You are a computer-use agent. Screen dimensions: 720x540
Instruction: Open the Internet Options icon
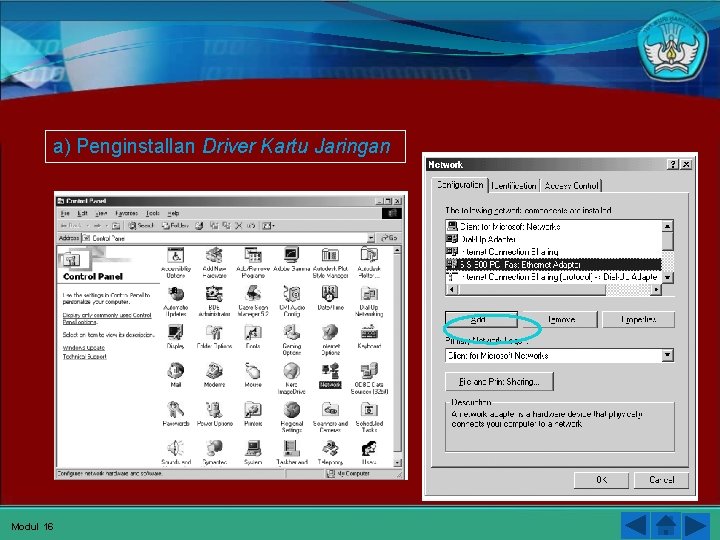330,340
